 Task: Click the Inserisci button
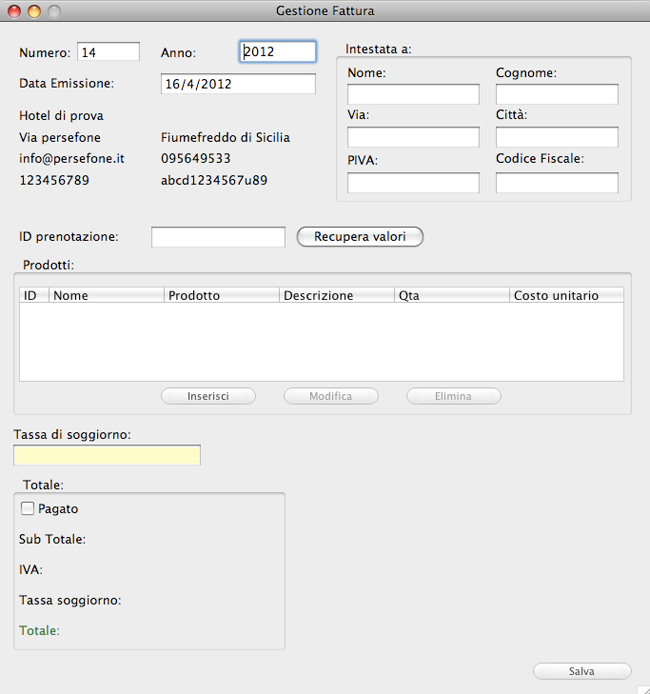pos(208,396)
